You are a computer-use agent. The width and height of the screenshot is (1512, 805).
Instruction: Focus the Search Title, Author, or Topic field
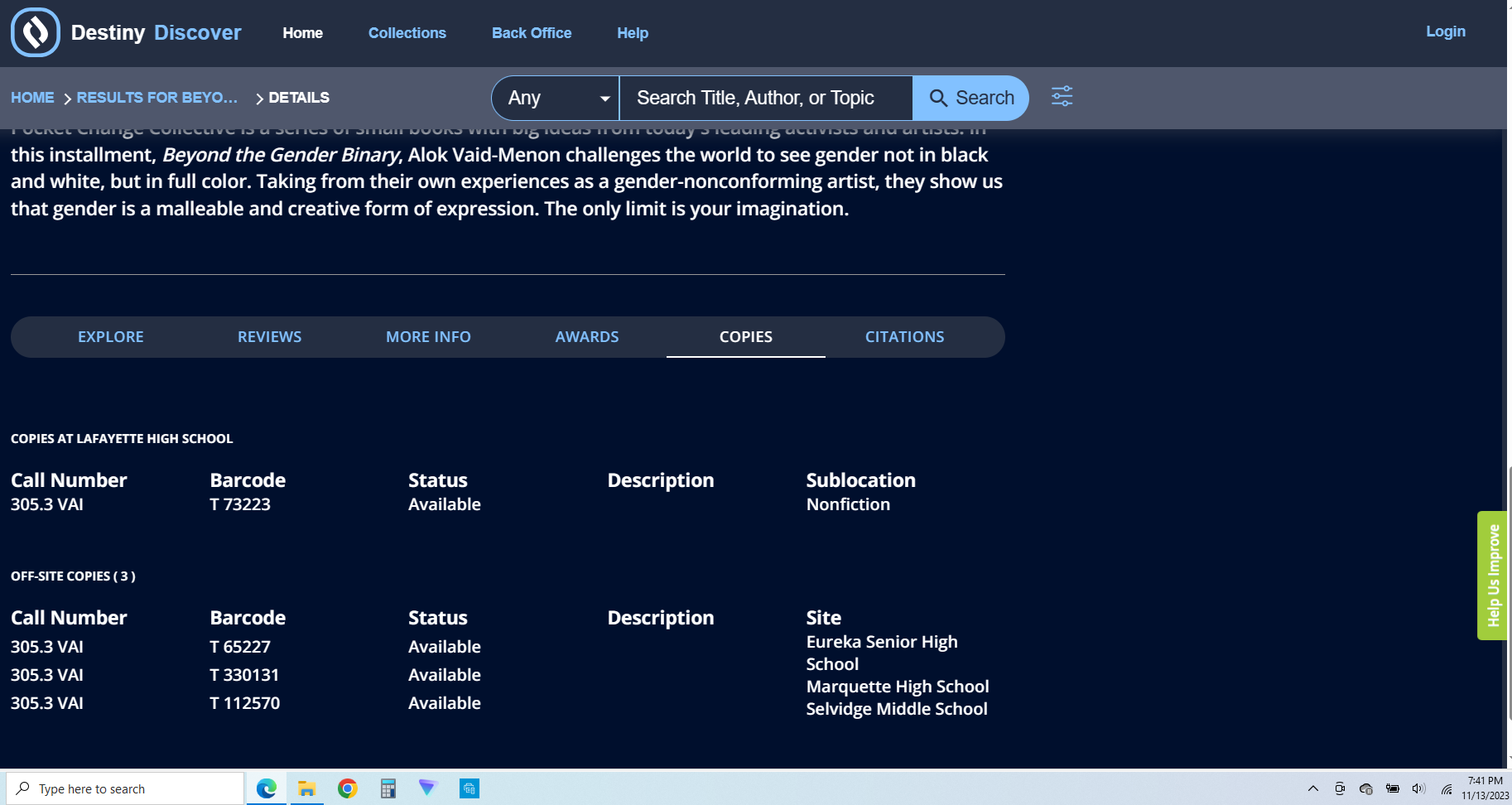[x=766, y=98]
